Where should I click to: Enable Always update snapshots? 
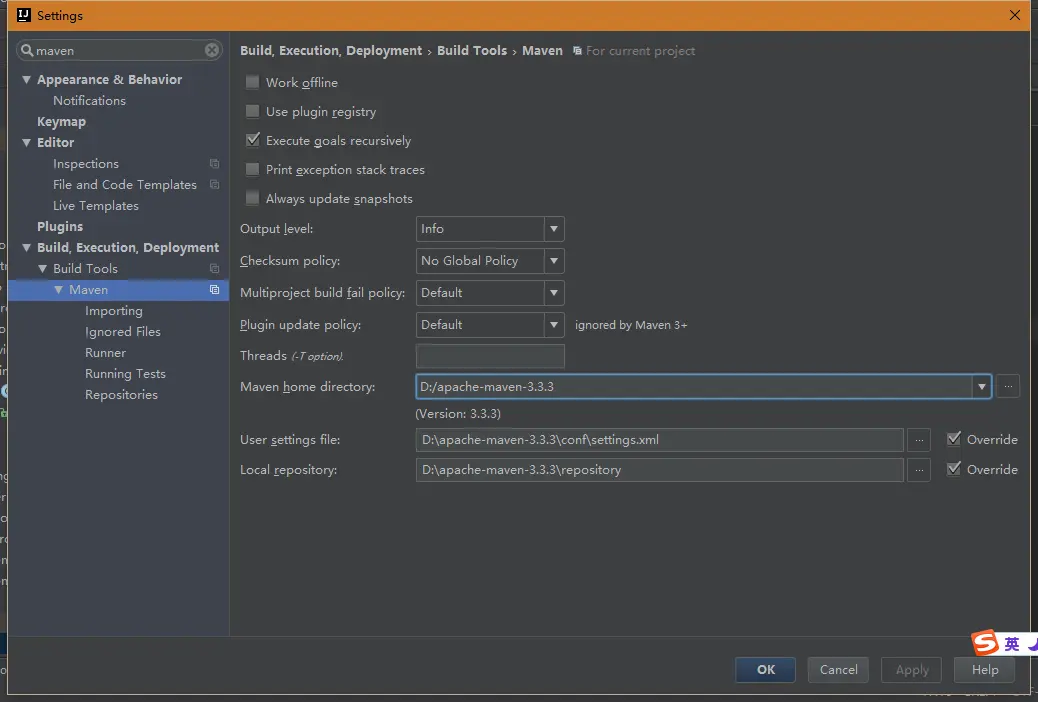[x=252, y=198]
